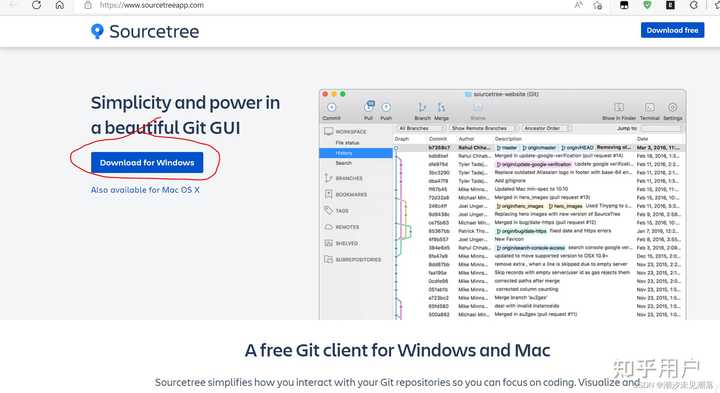View site information lock icon

pos(88,5)
